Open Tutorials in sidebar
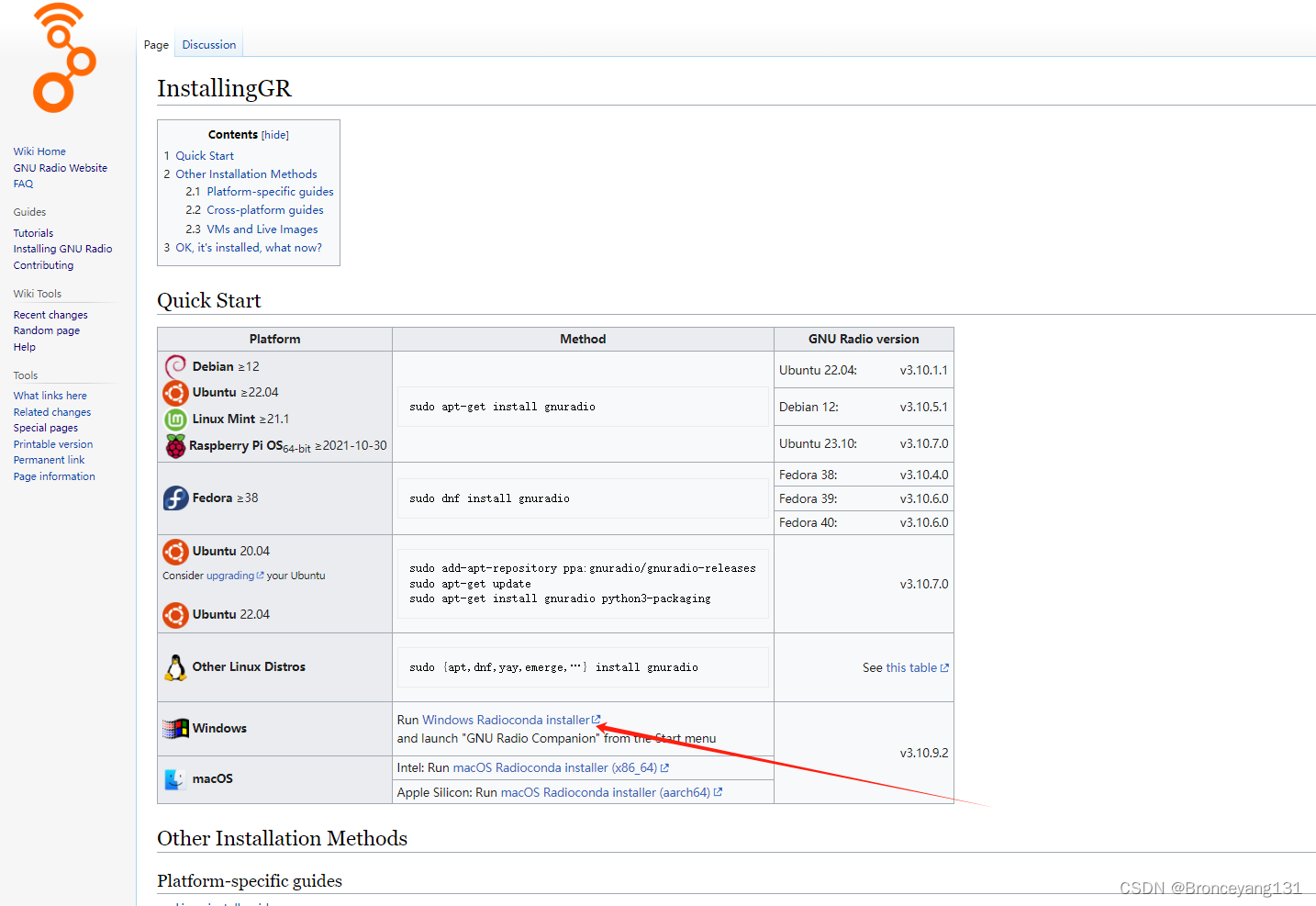 tap(33, 233)
